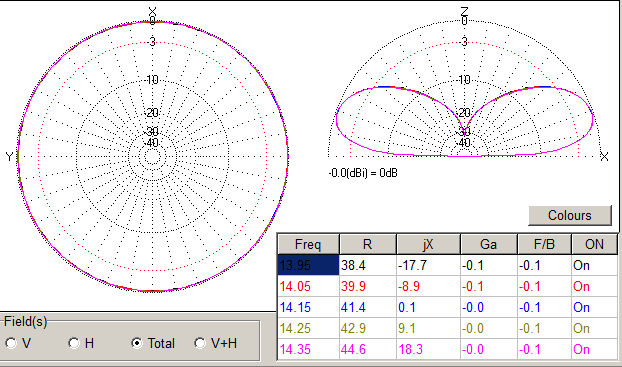Select the 13.95 frequency row

tap(447, 265)
